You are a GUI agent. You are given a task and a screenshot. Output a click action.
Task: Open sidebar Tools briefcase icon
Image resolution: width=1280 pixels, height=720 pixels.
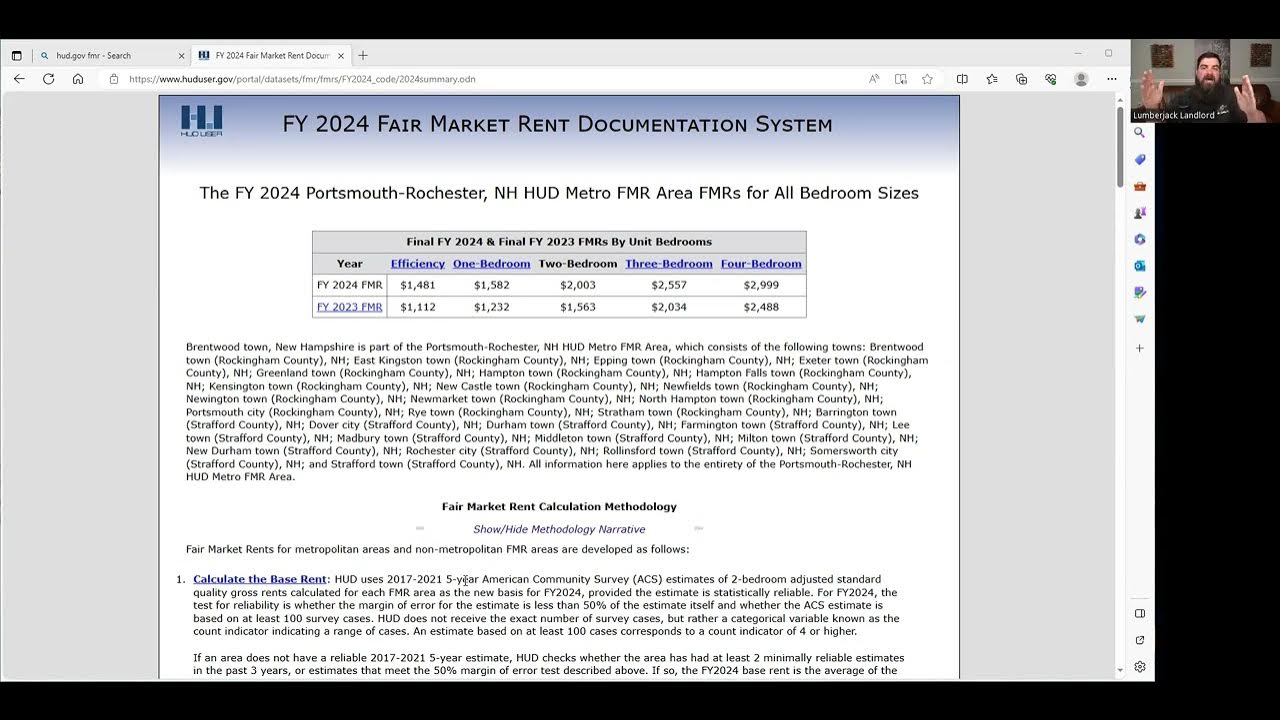(1139, 186)
